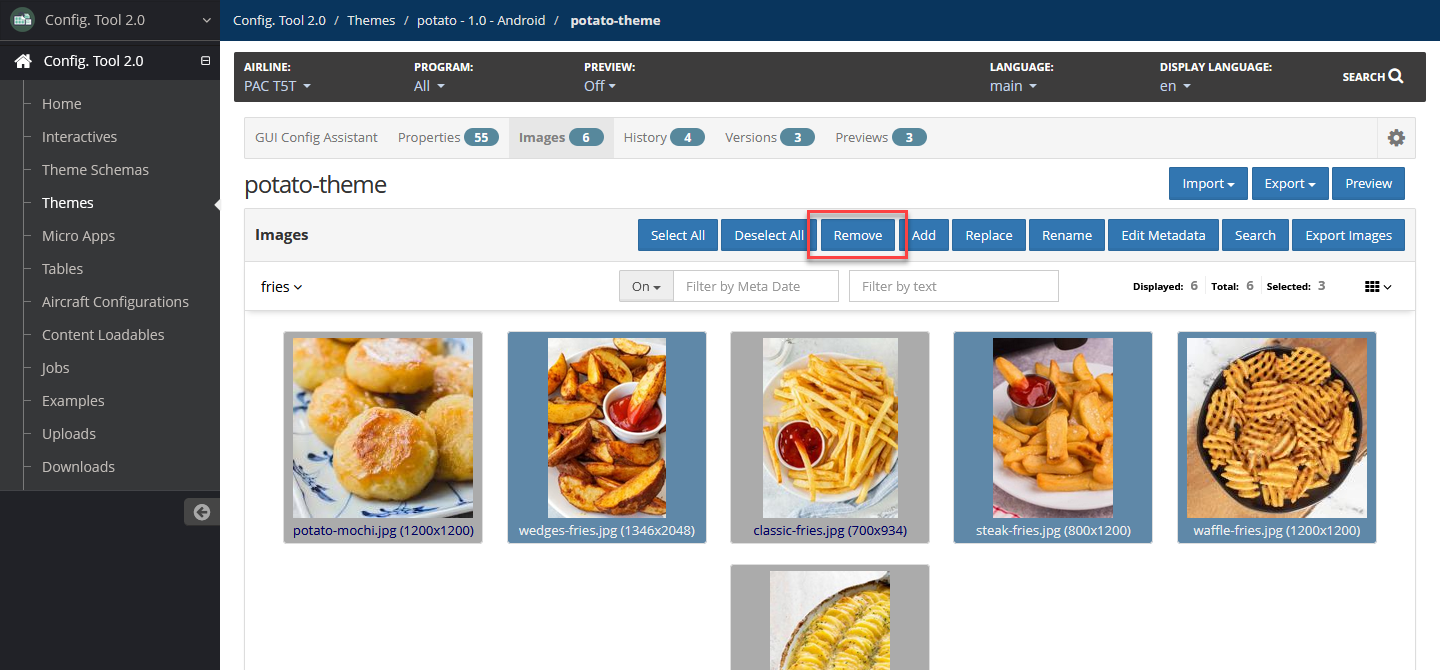Screen dimensions: 1440x670
Task: Expand the Config. Tool 2.0 top dropdown
Action: [x=206, y=20]
